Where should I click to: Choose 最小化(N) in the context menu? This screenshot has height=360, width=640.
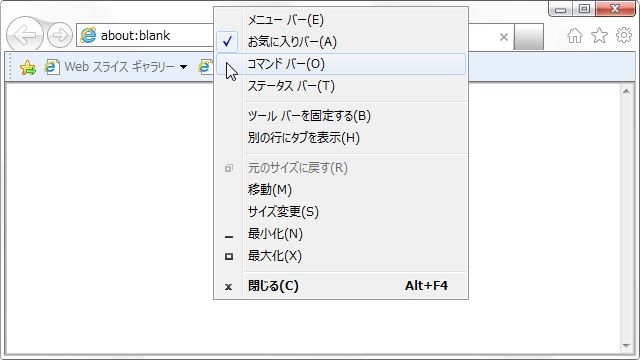(x=341, y=234)
